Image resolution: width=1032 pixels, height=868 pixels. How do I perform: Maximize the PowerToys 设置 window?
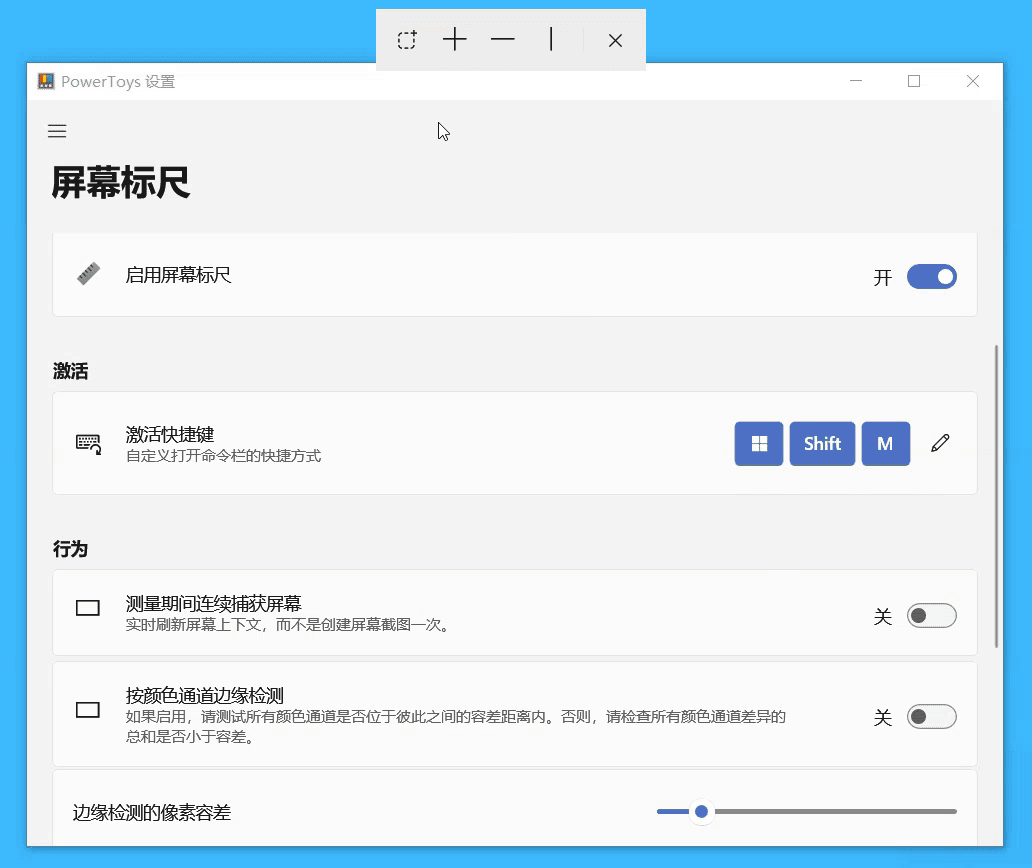(x=914, y=81)
